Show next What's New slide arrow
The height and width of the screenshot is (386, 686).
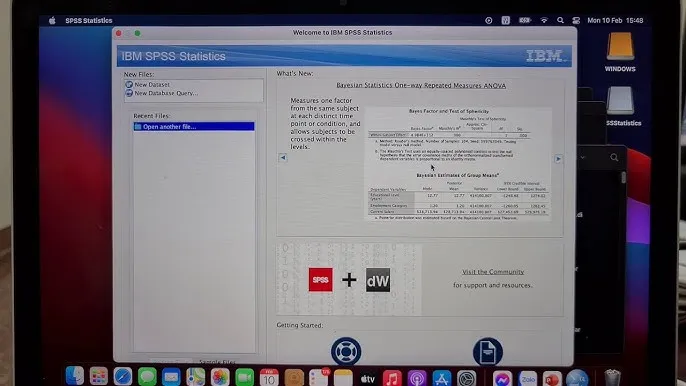(x=558, y=159)
